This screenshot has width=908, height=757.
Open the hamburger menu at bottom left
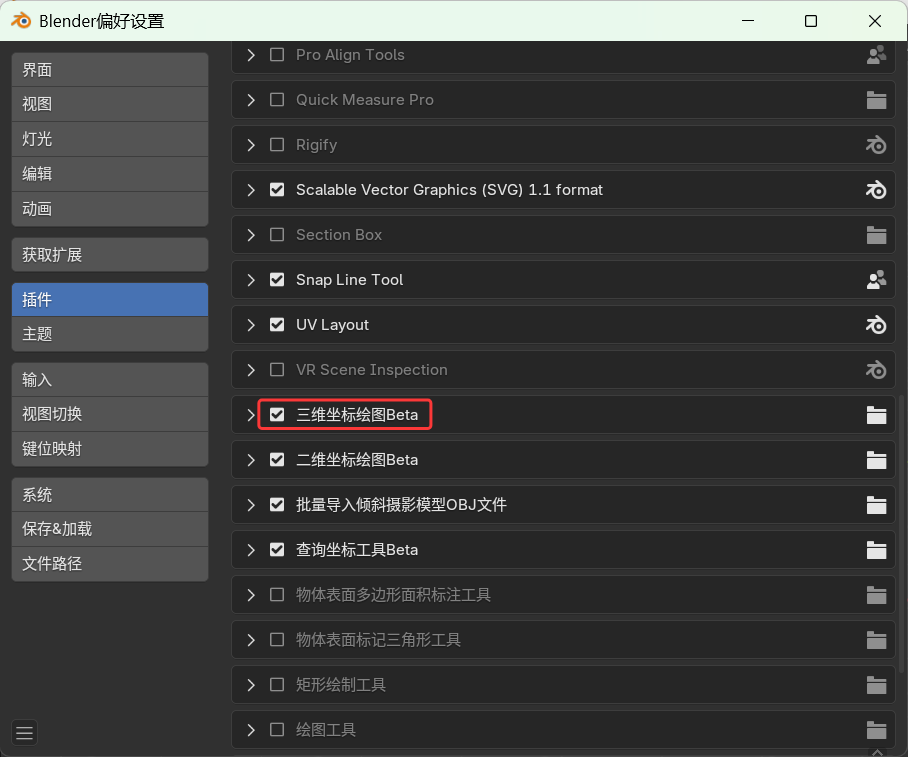point(25,733)
